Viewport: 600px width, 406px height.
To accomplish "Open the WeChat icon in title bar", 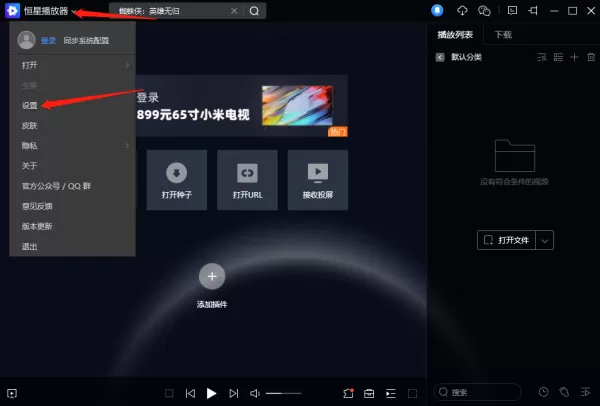I will (484, 10).
